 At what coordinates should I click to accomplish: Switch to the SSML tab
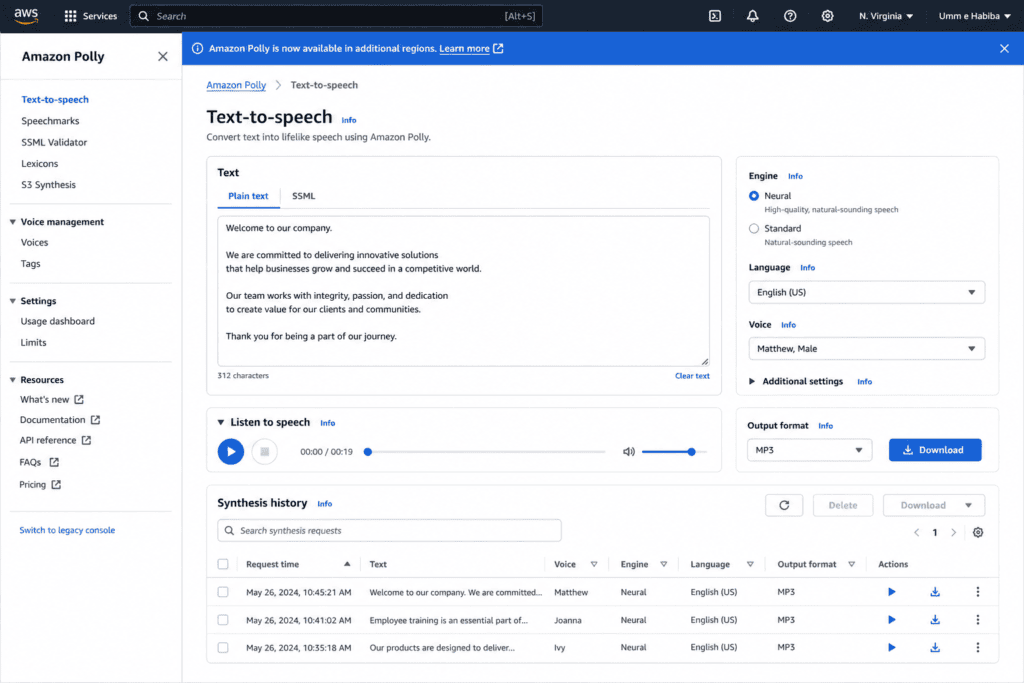(303, 196)
